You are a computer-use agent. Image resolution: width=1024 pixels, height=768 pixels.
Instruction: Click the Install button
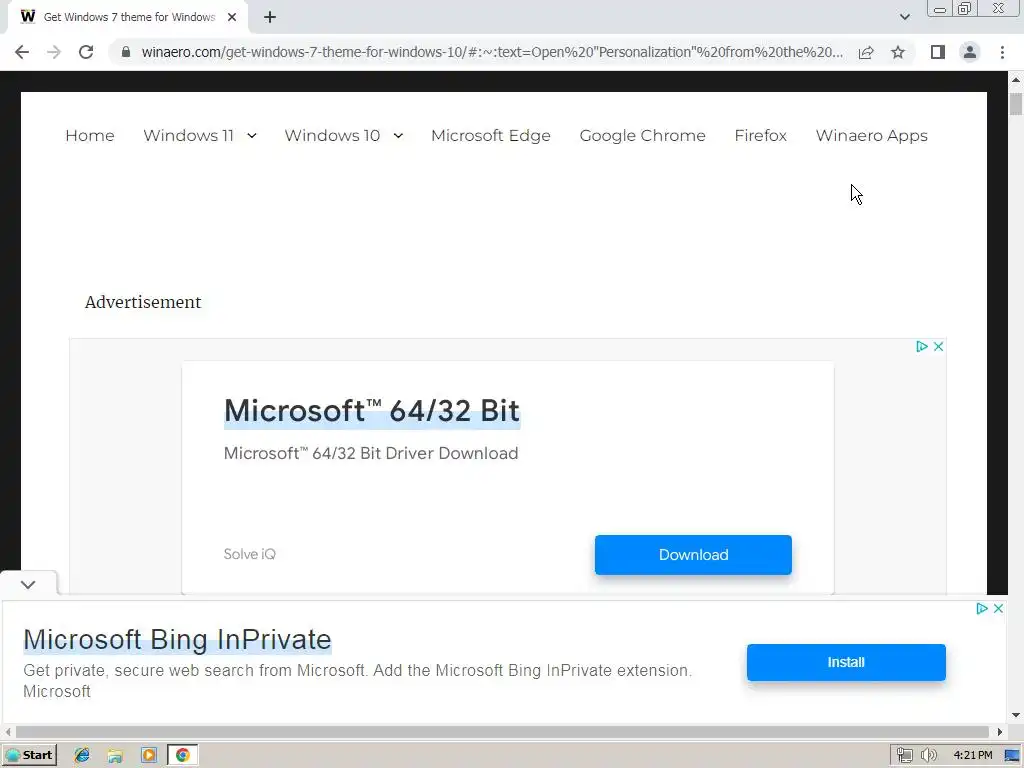(846, 662)
